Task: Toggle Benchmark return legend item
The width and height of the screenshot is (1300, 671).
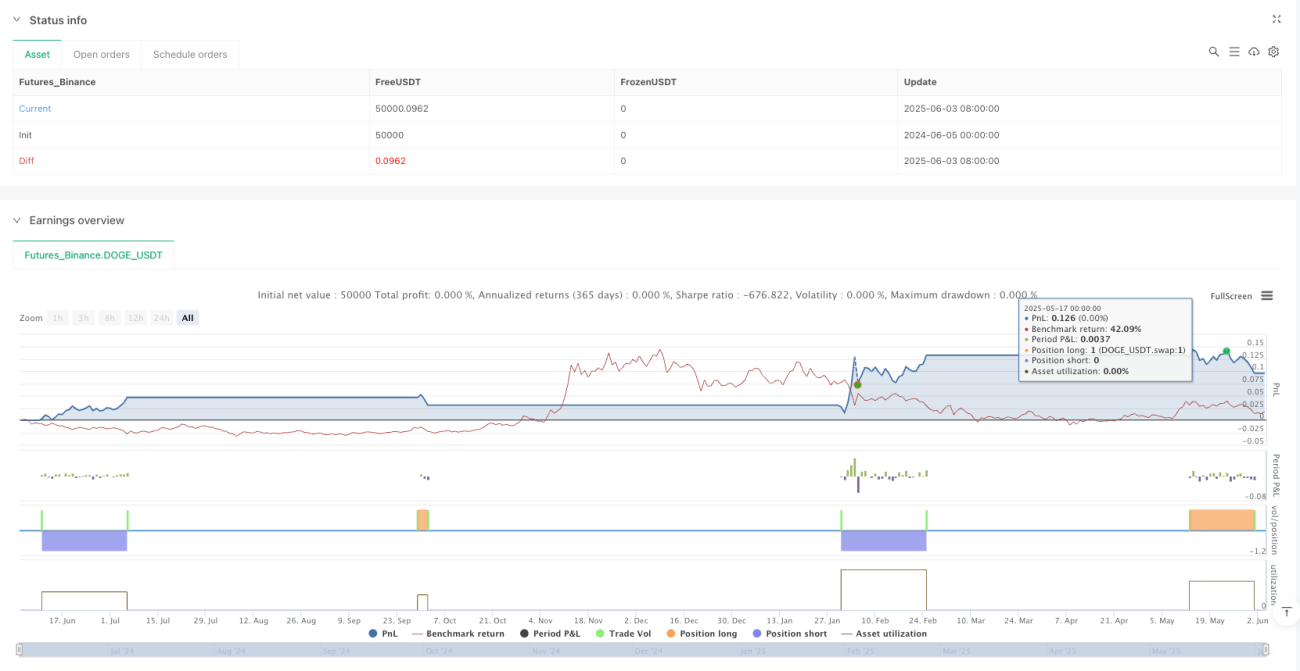Action: pos(457,633)
